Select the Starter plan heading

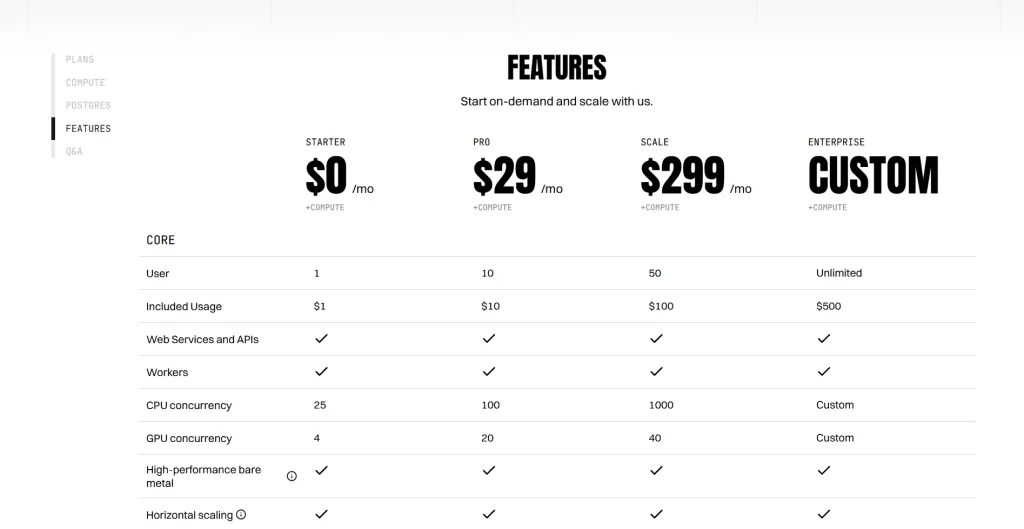click(x=325, y=142)
